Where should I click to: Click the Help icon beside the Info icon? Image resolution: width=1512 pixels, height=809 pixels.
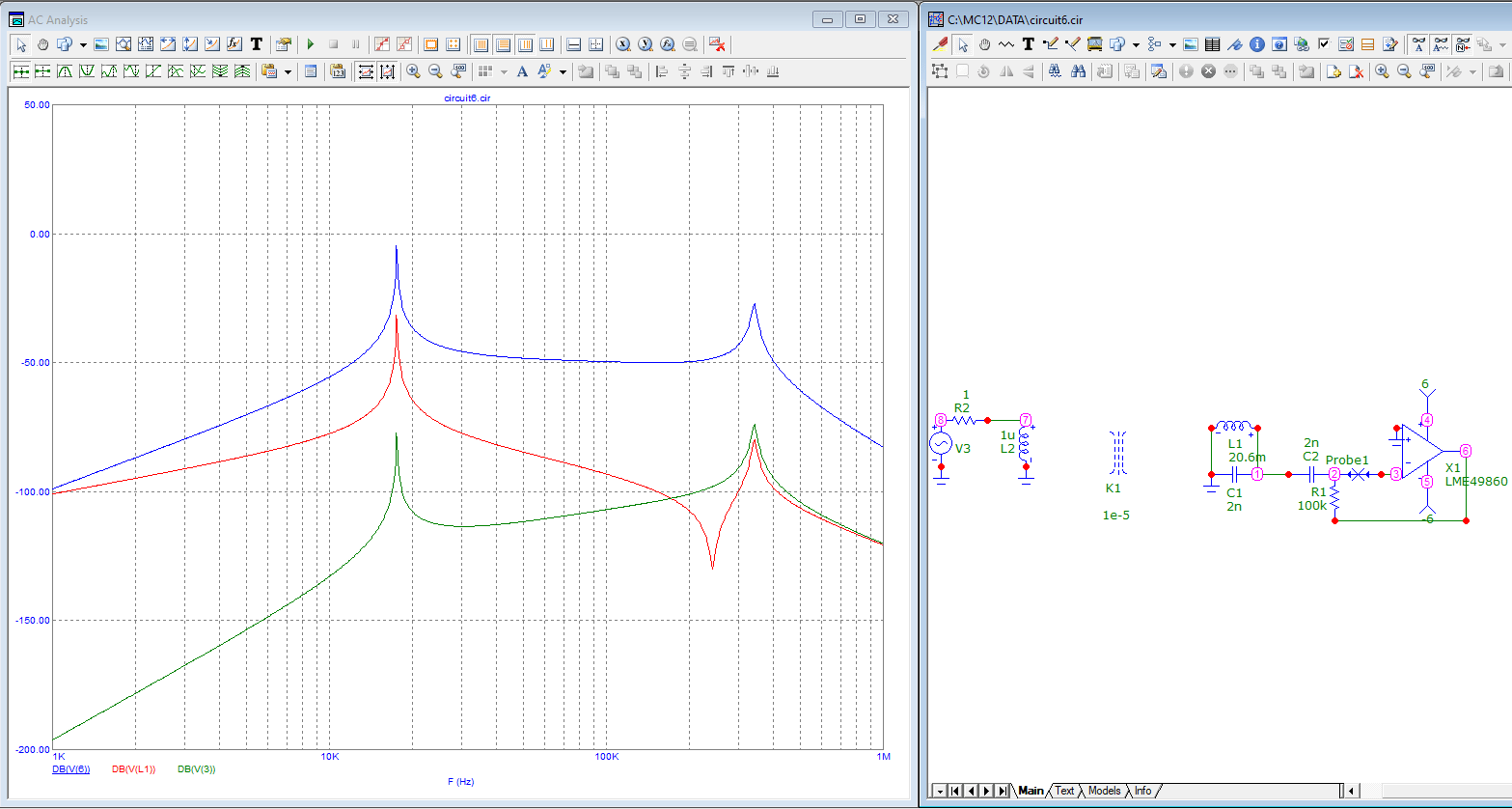tap(1279, 44)
